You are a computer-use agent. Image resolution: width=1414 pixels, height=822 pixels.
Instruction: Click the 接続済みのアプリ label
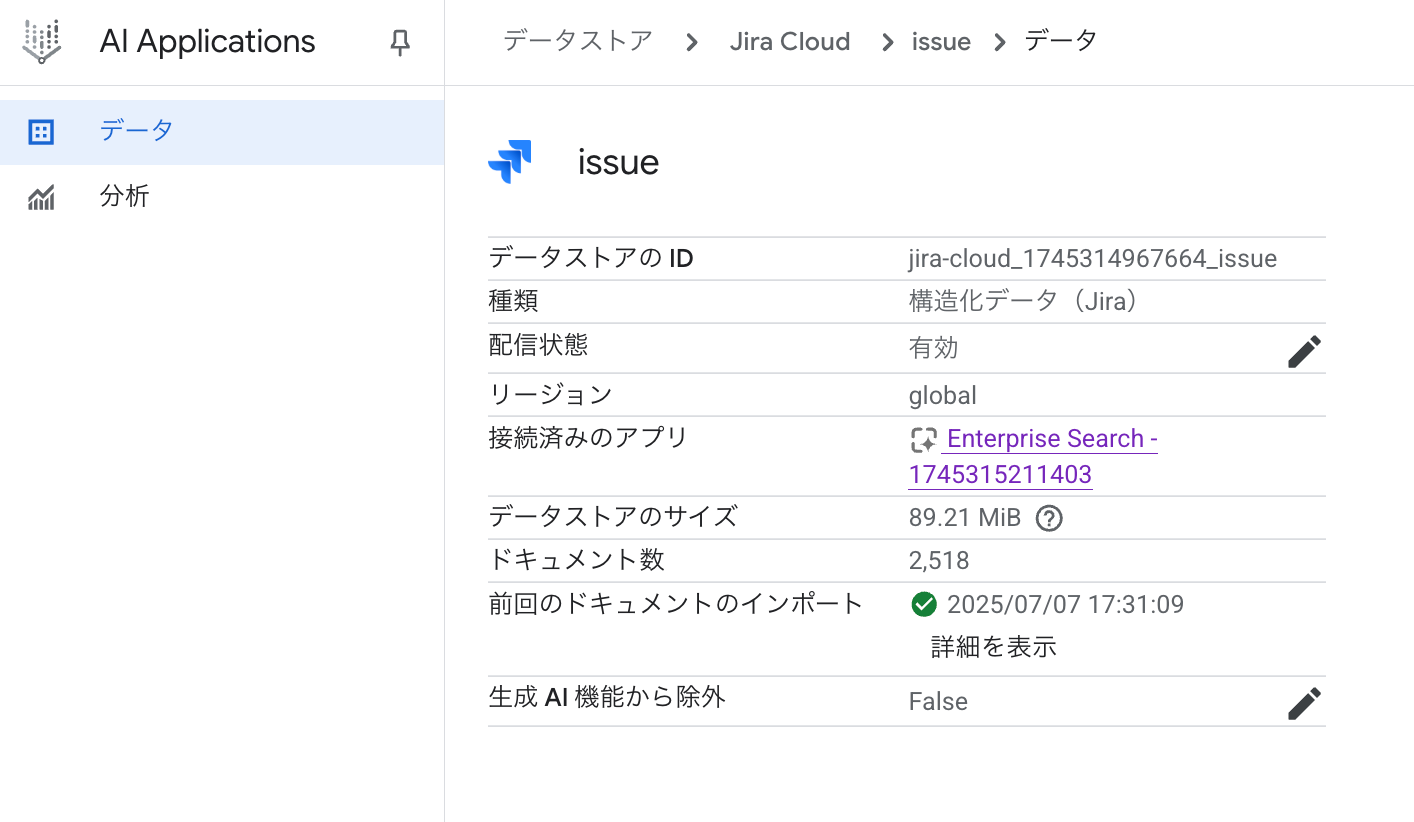[588, 437]
